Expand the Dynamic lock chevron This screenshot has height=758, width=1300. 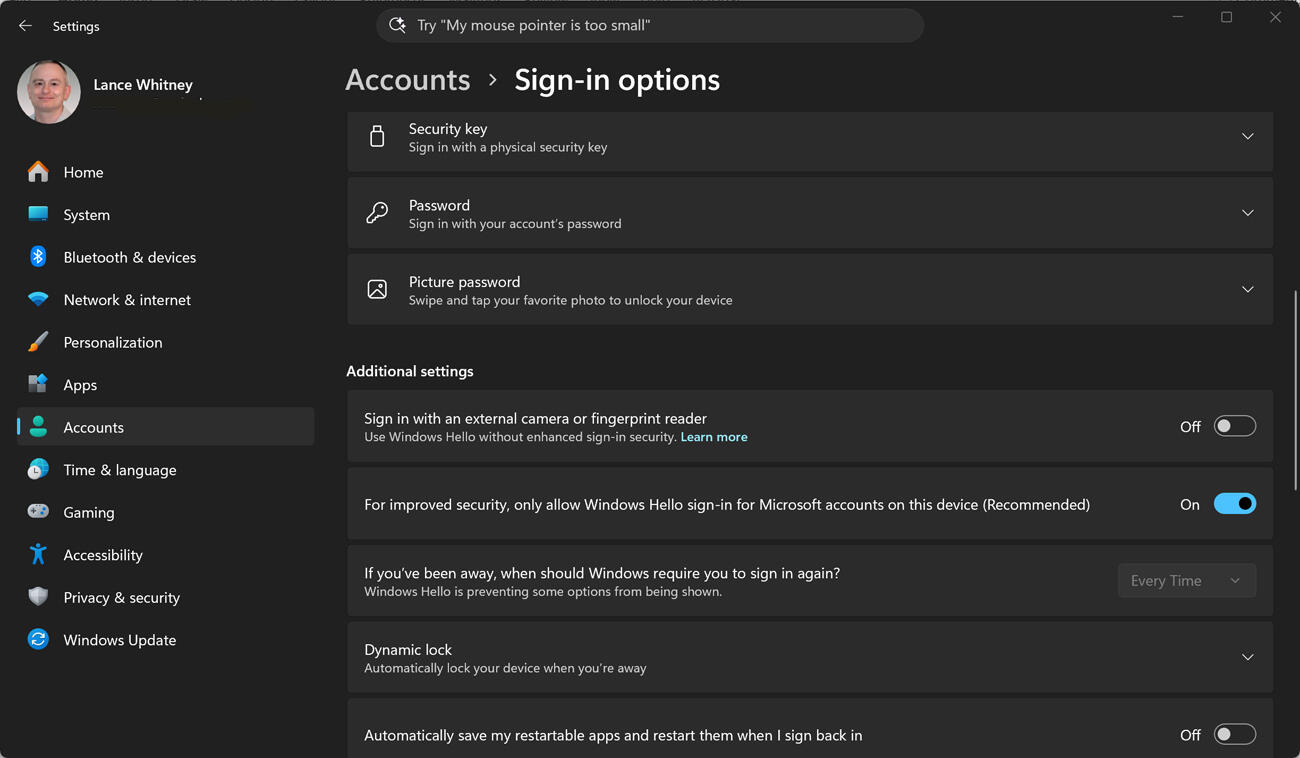(1247, 657)
